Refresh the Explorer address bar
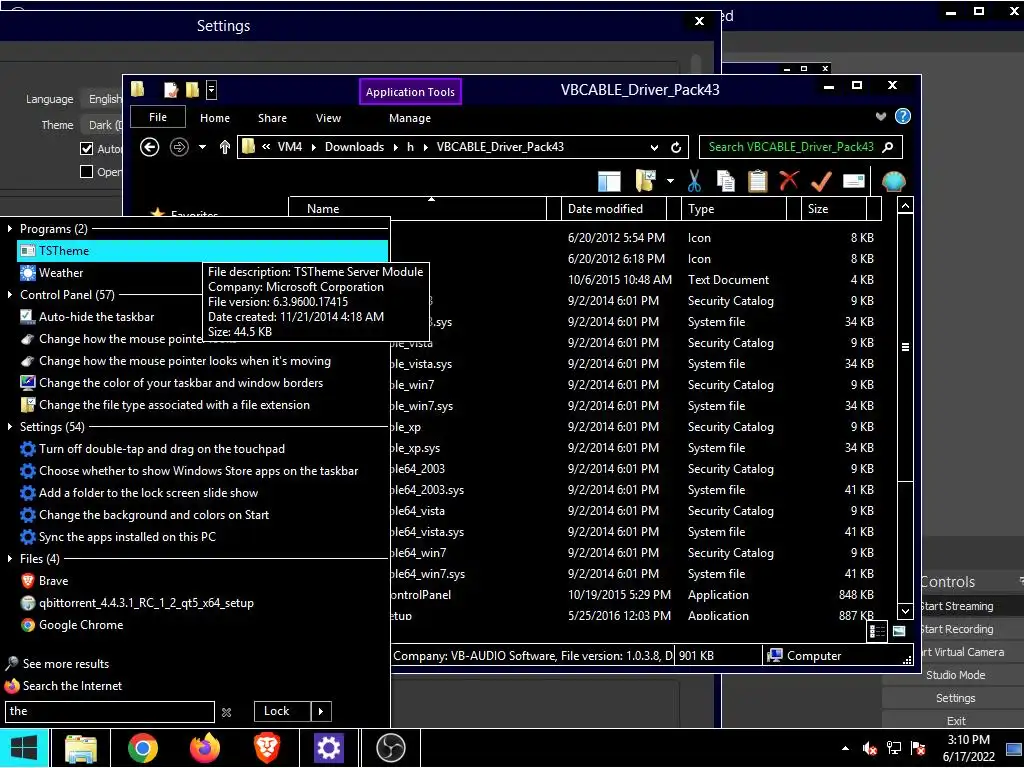This screenshot has height=768, width=1024. [x=677, y=148]
